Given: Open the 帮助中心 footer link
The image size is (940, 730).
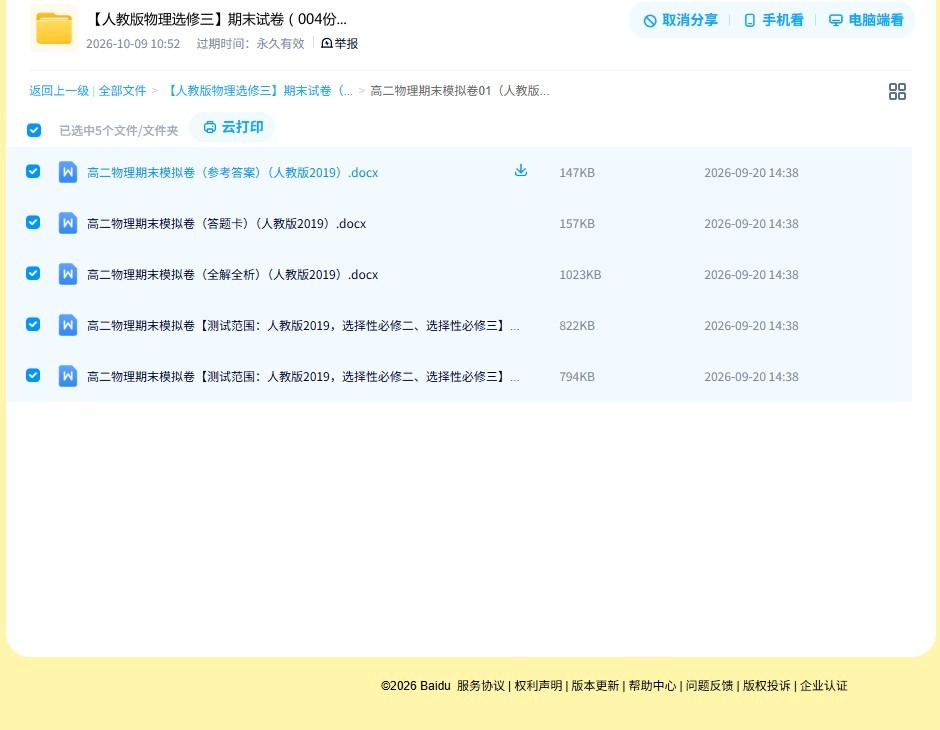Looking at the screenshot, I should click(652, 686).
